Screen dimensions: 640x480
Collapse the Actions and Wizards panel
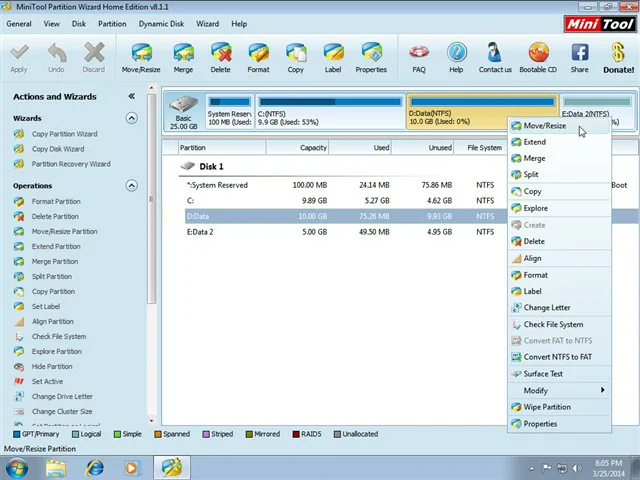[x=131, y=97]
